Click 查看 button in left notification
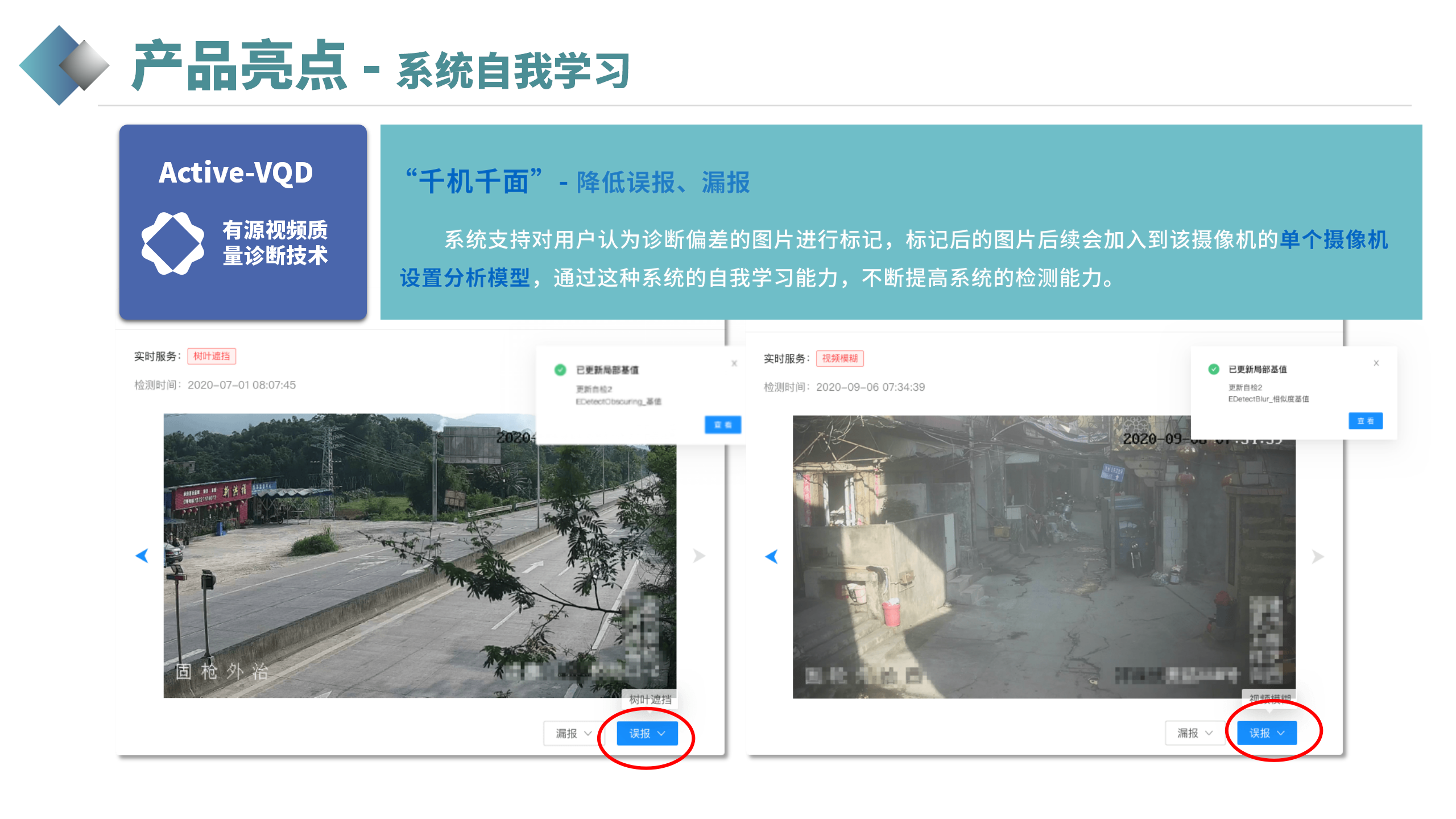Screen dimensions: 1456x819 coord(722,425)
